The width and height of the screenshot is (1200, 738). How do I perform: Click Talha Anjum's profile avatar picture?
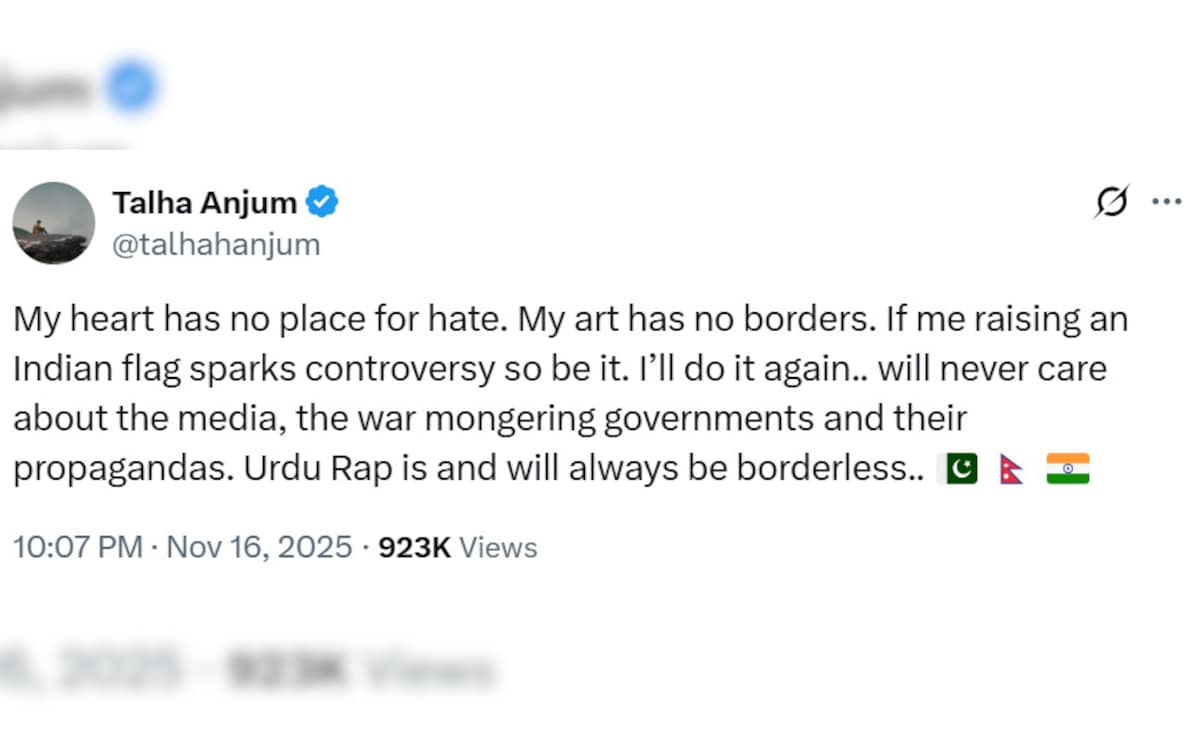pos(54,223)
